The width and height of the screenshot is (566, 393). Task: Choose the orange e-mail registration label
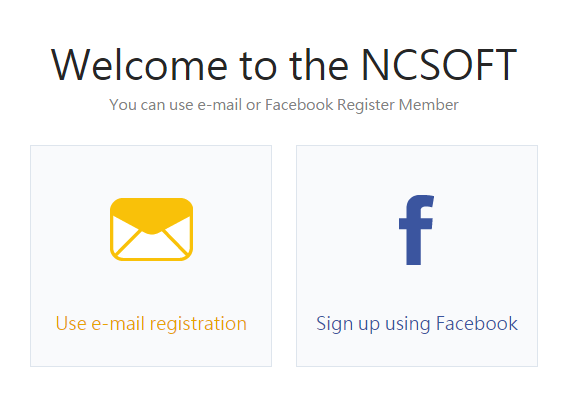tap(151, 324)
